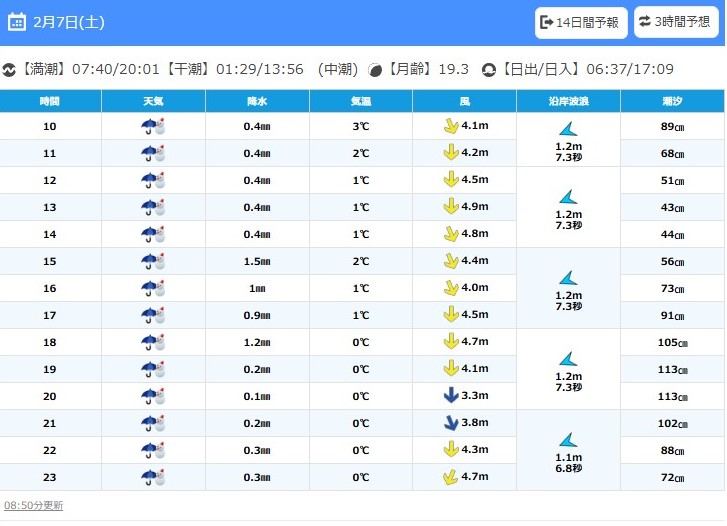This screenshot has width=727, height=526.
Task: Click the 08:50分更新 update link
Action: point(33,506)
